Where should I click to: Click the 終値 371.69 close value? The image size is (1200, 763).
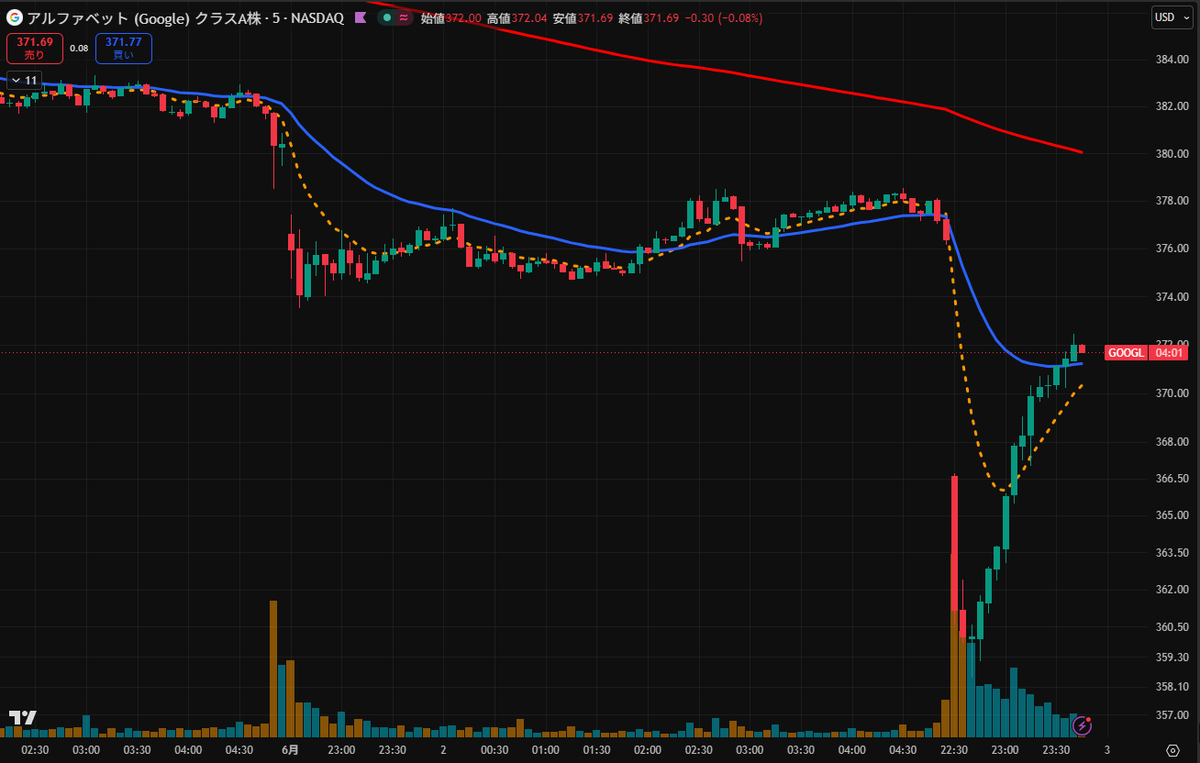(649, 18)
